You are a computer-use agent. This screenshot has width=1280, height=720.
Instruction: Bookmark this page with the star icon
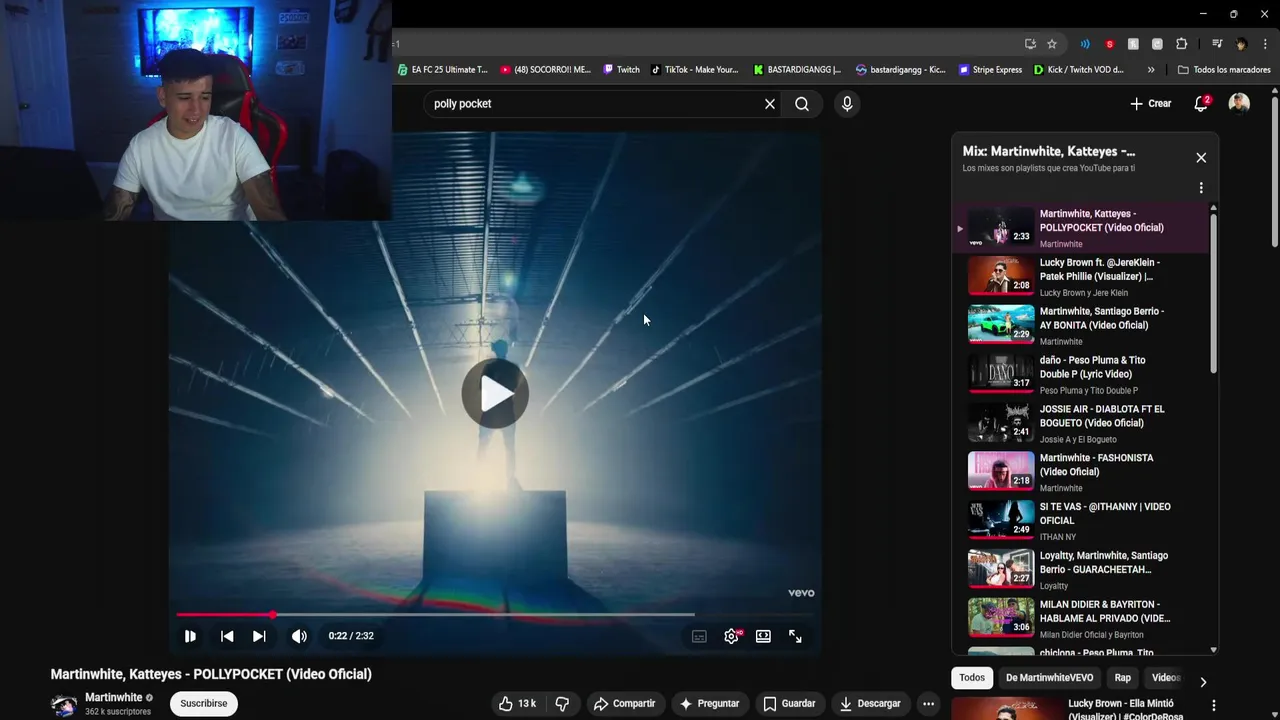1052,44
